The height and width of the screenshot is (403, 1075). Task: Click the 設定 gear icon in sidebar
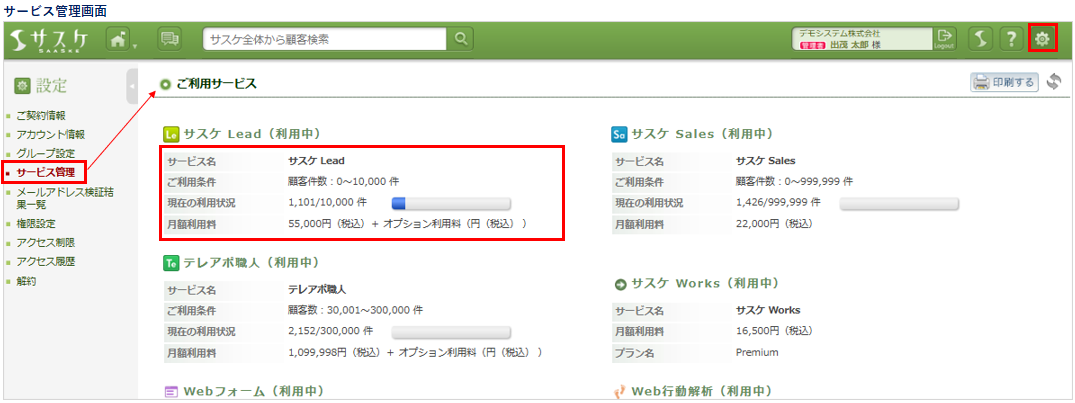[23, 86]
